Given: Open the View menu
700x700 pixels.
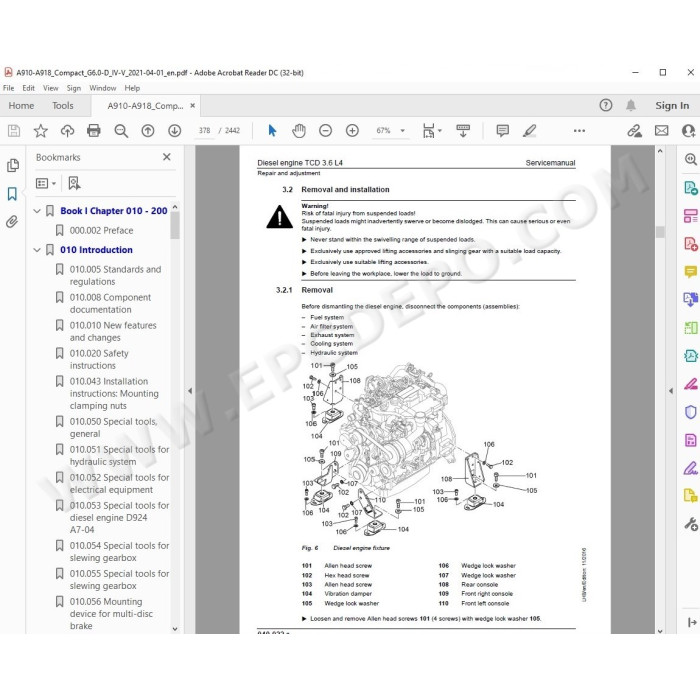Looking at the screenshot, I should [x=50, y=88].
